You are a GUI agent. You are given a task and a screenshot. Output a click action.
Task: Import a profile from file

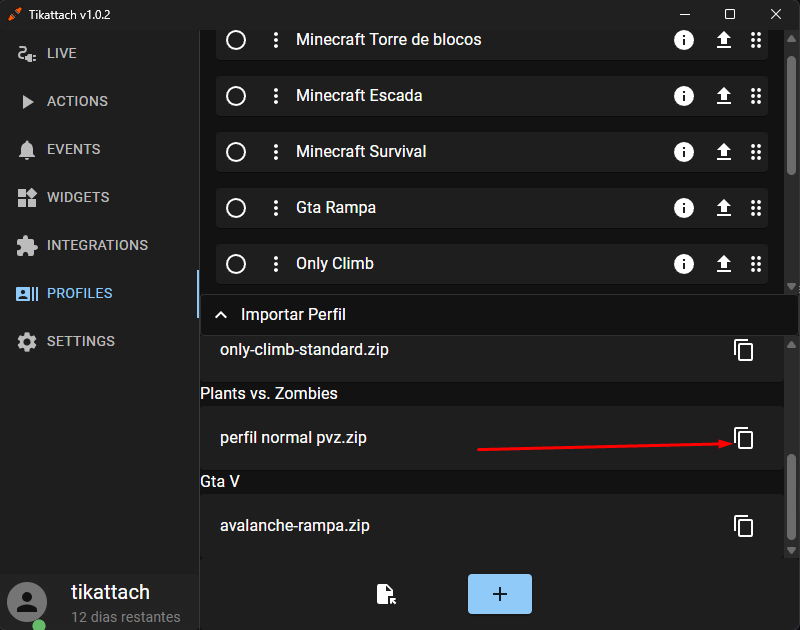click(x=386, y=594)
